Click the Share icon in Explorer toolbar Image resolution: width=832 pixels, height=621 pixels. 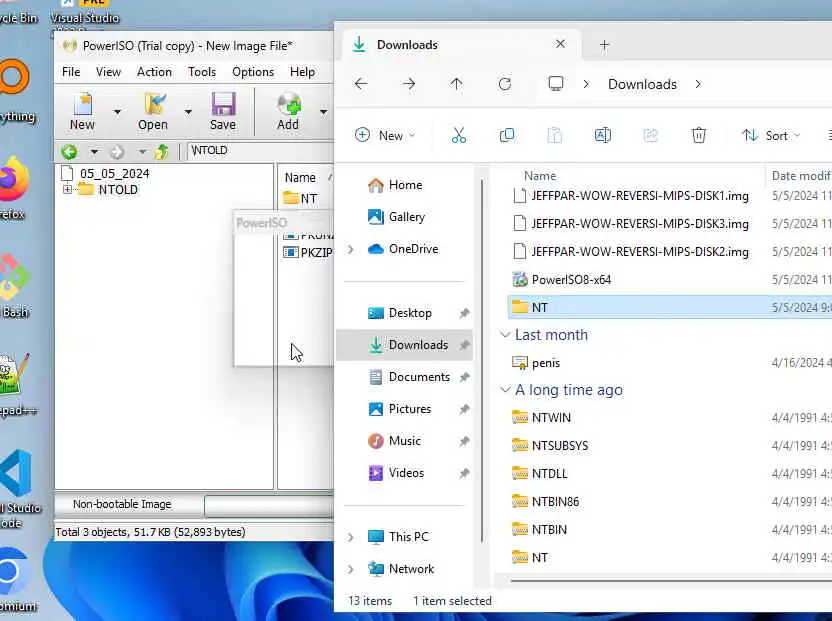click(651, 135)
